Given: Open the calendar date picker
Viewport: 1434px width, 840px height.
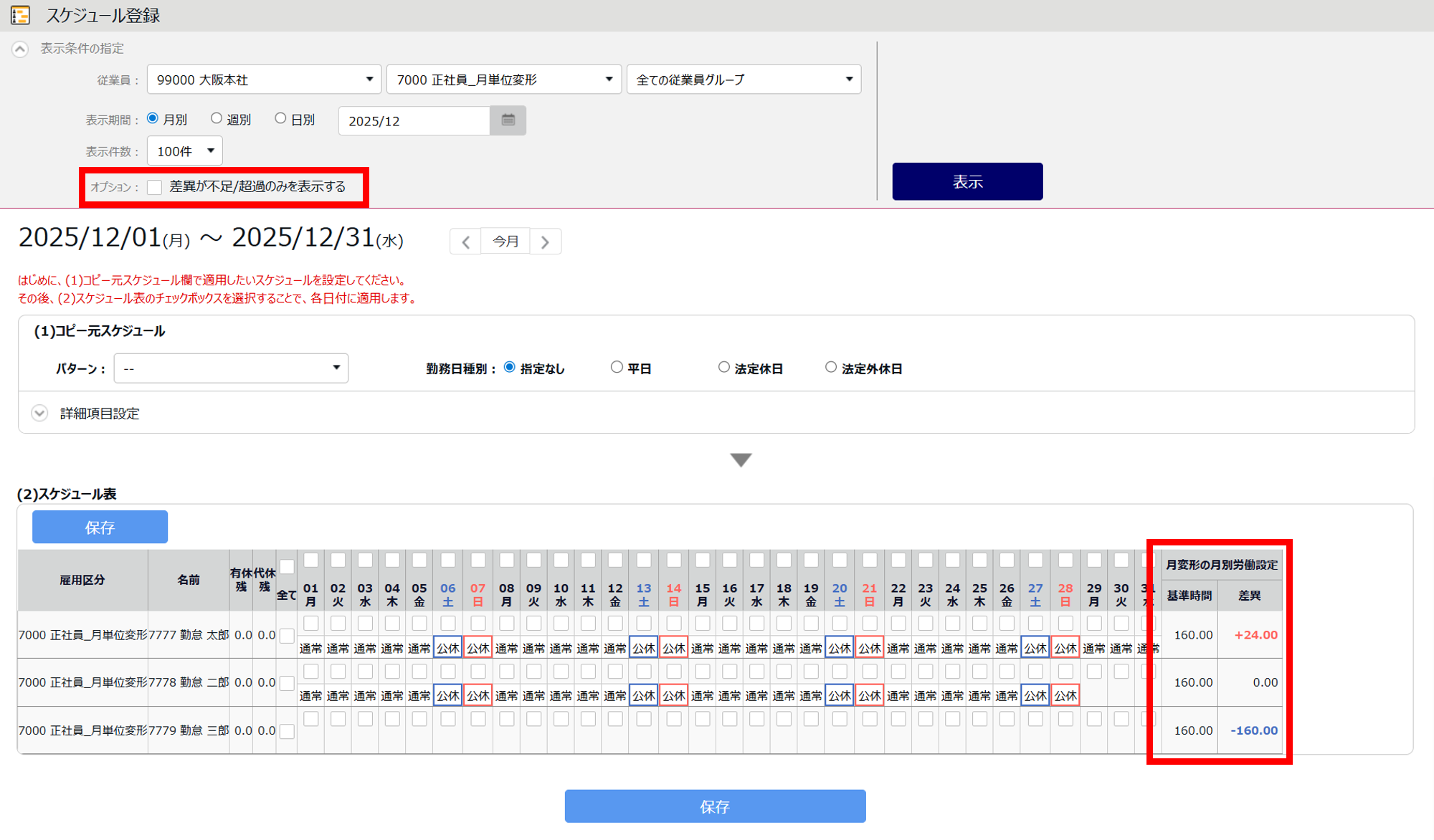Looking at the screenshot, I should [x=508, y=120].
